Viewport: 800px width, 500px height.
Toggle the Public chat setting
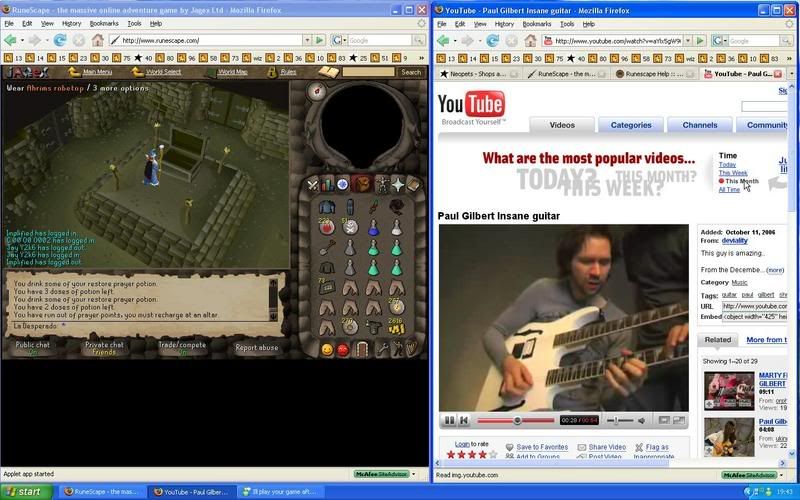point(33,347)
